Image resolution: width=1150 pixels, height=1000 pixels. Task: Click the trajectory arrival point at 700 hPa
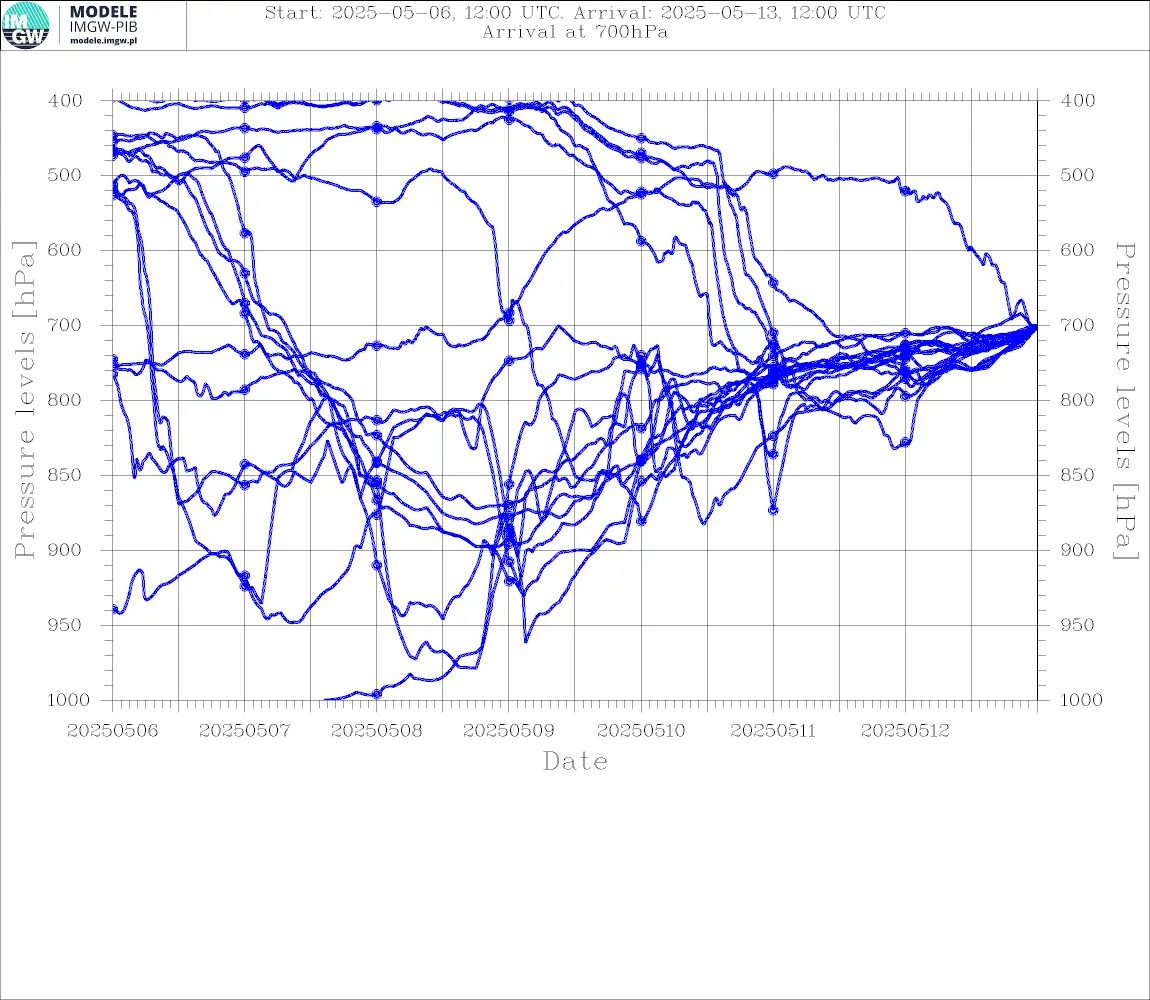(1036, 326)
